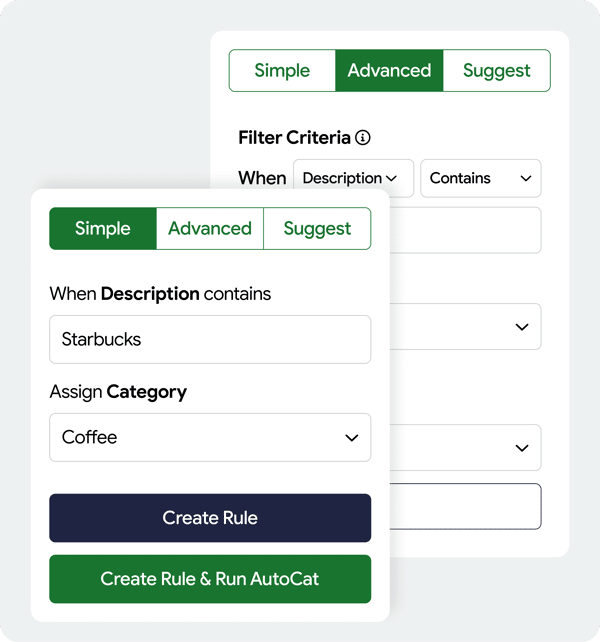The width and height of the screenshot is (600, 642).
Task: Click the Create Rule button
Action: (x=210, y=518)
